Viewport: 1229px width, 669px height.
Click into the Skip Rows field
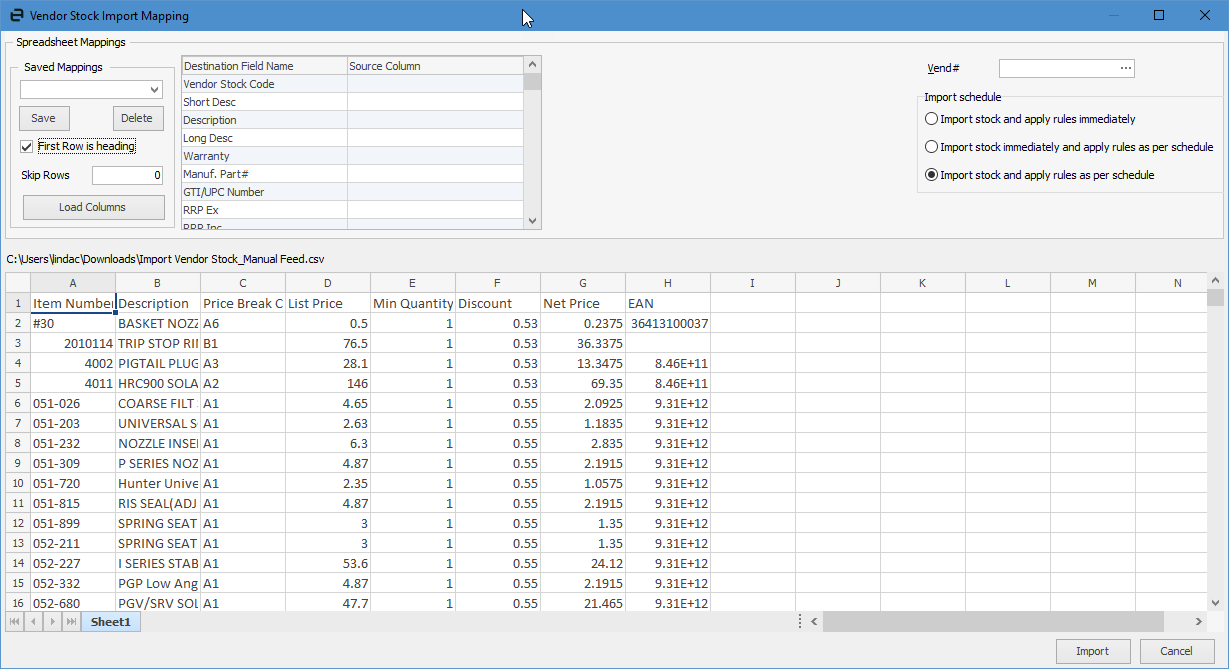click(127, 176)
